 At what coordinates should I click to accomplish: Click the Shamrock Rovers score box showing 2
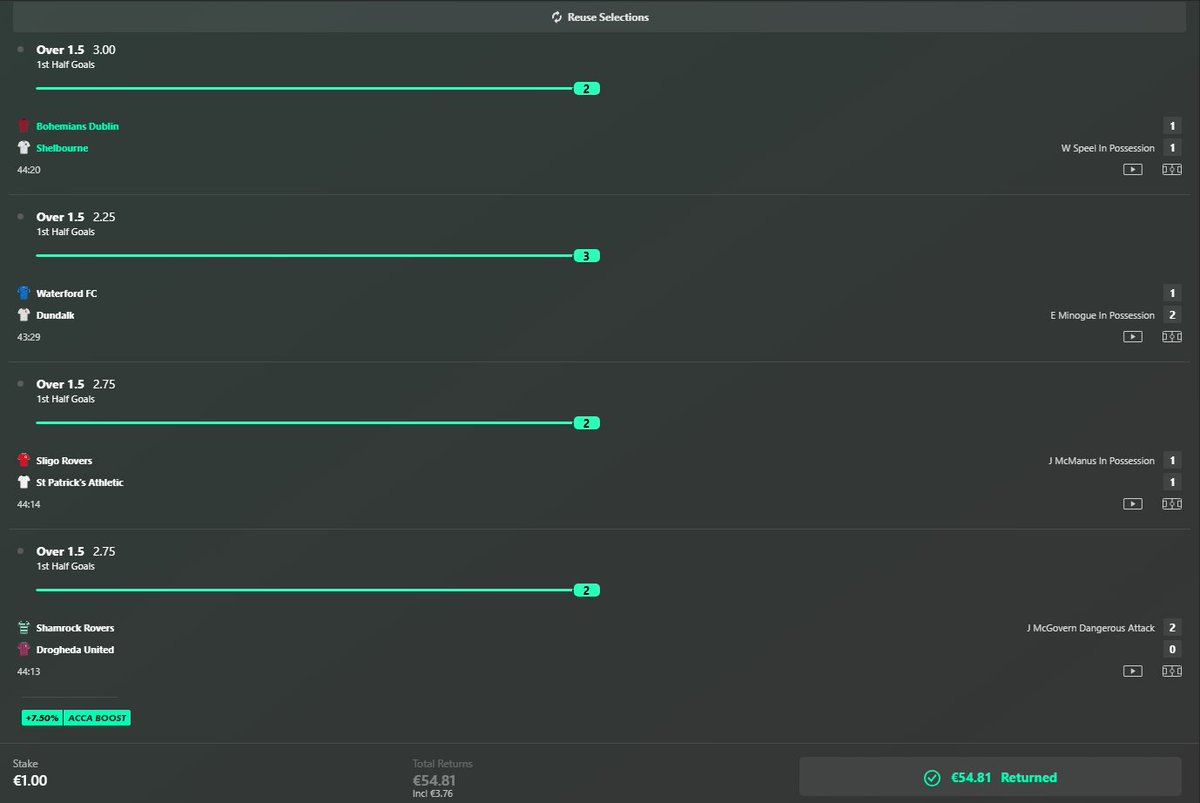1172,628
